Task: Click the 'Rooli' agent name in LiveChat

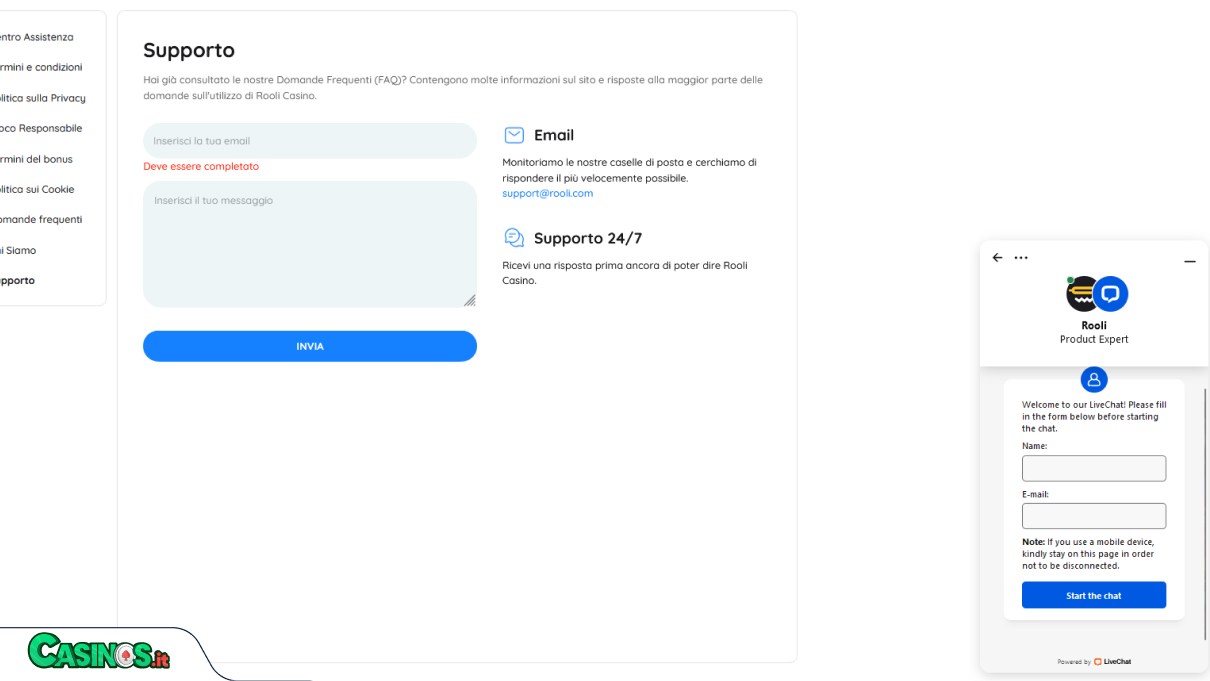Action: click(x=1094, y=325)
